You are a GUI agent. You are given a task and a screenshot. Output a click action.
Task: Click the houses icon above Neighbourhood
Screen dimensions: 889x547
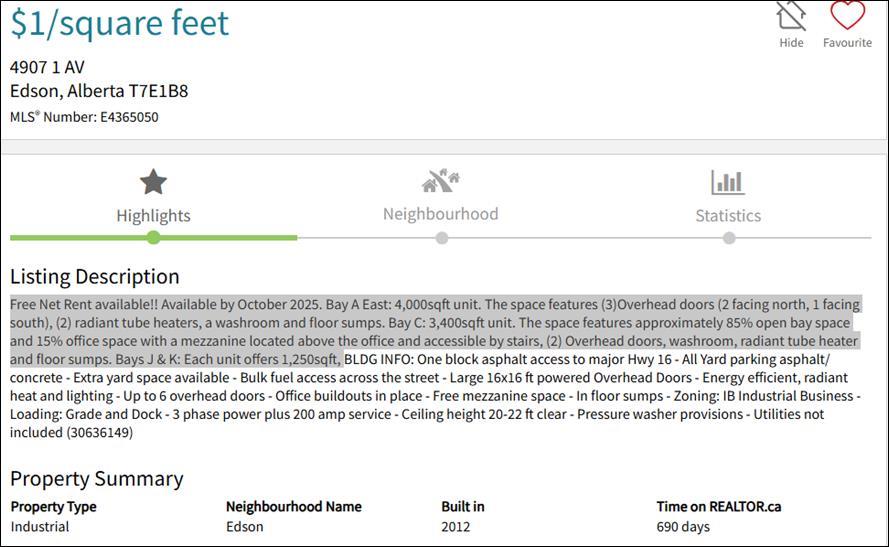[x=441, y=181]
